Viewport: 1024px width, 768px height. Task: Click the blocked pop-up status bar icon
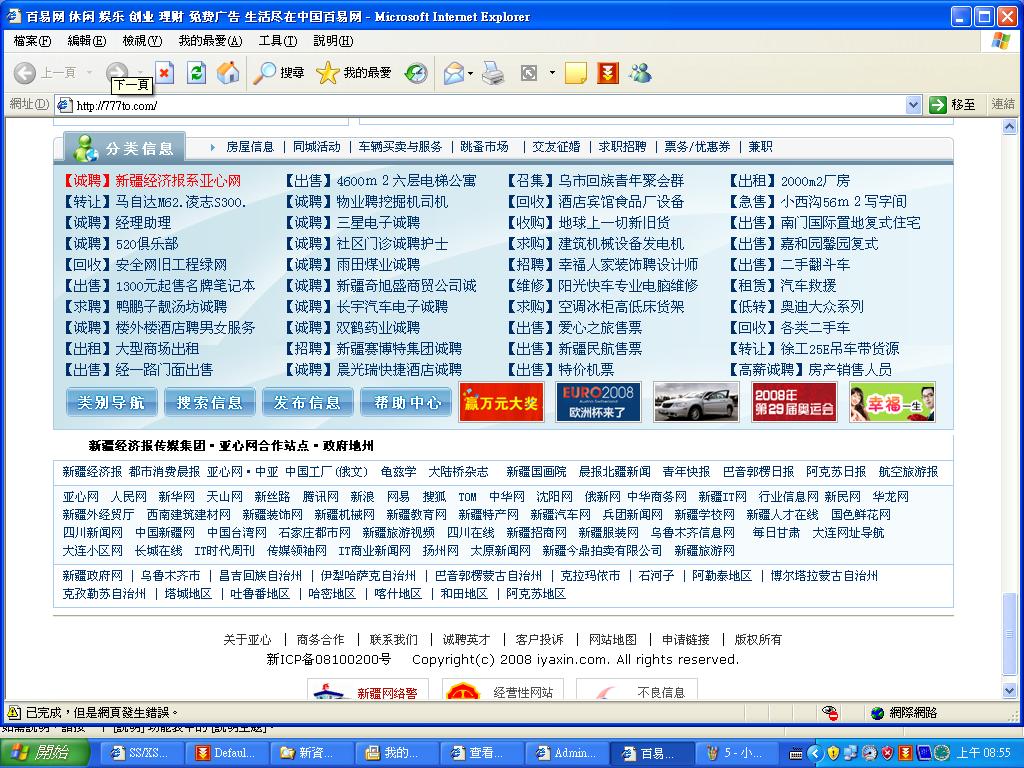[x=830, y=712]
